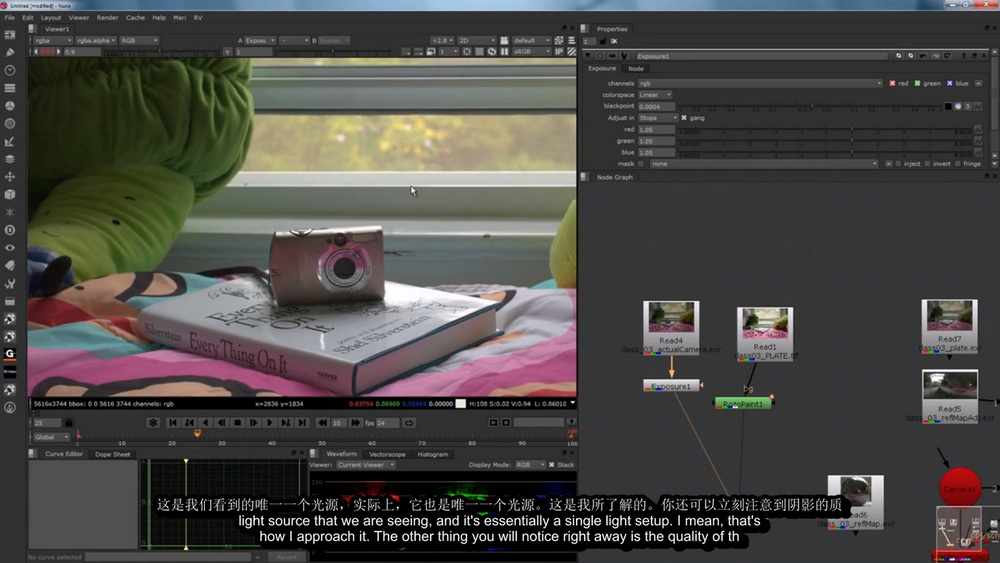Screen dimensions: 1000x563
Task: Open the red value curve animation icon
Action: point(978,129)
